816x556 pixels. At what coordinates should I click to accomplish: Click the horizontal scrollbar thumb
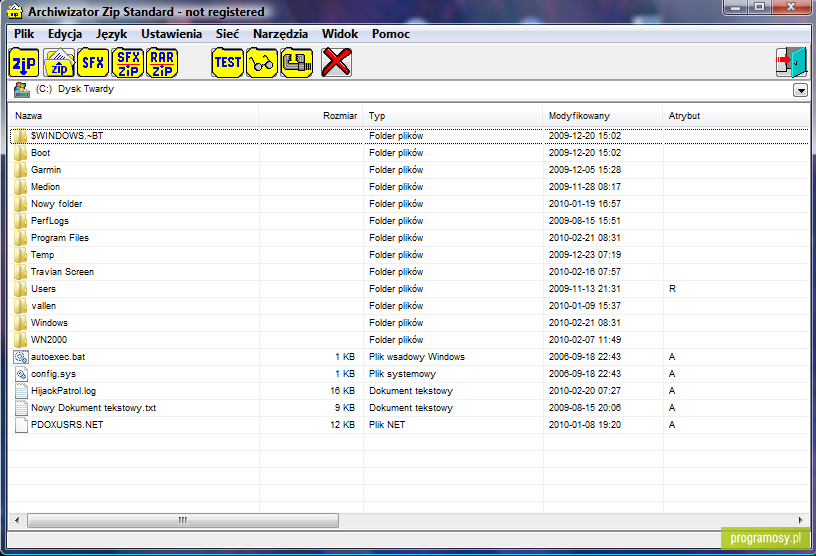(x=183, y=520)
